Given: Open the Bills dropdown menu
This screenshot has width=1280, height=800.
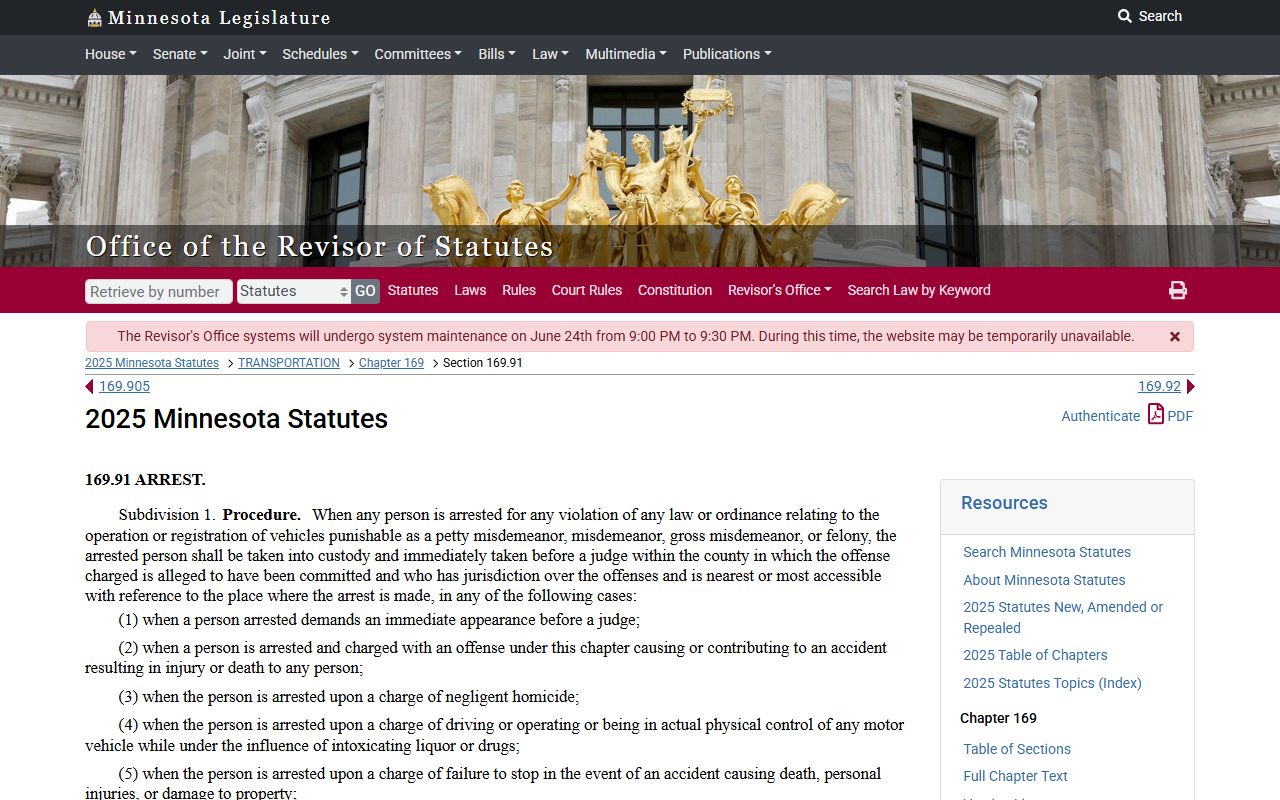Looking at the screenshot, I should [497, 54].
